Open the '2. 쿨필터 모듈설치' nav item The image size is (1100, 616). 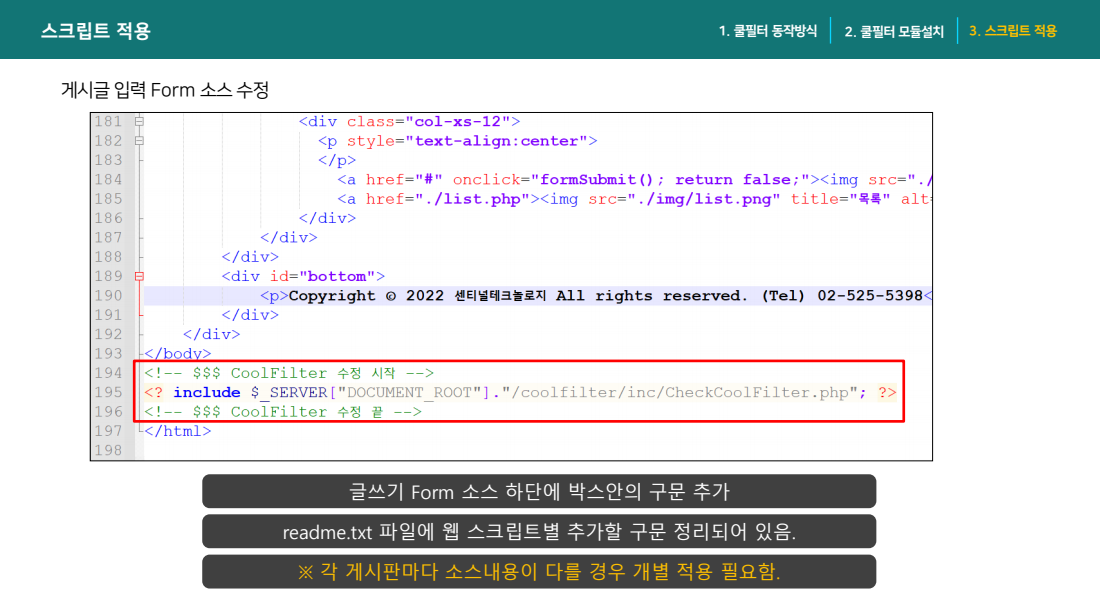894,31
